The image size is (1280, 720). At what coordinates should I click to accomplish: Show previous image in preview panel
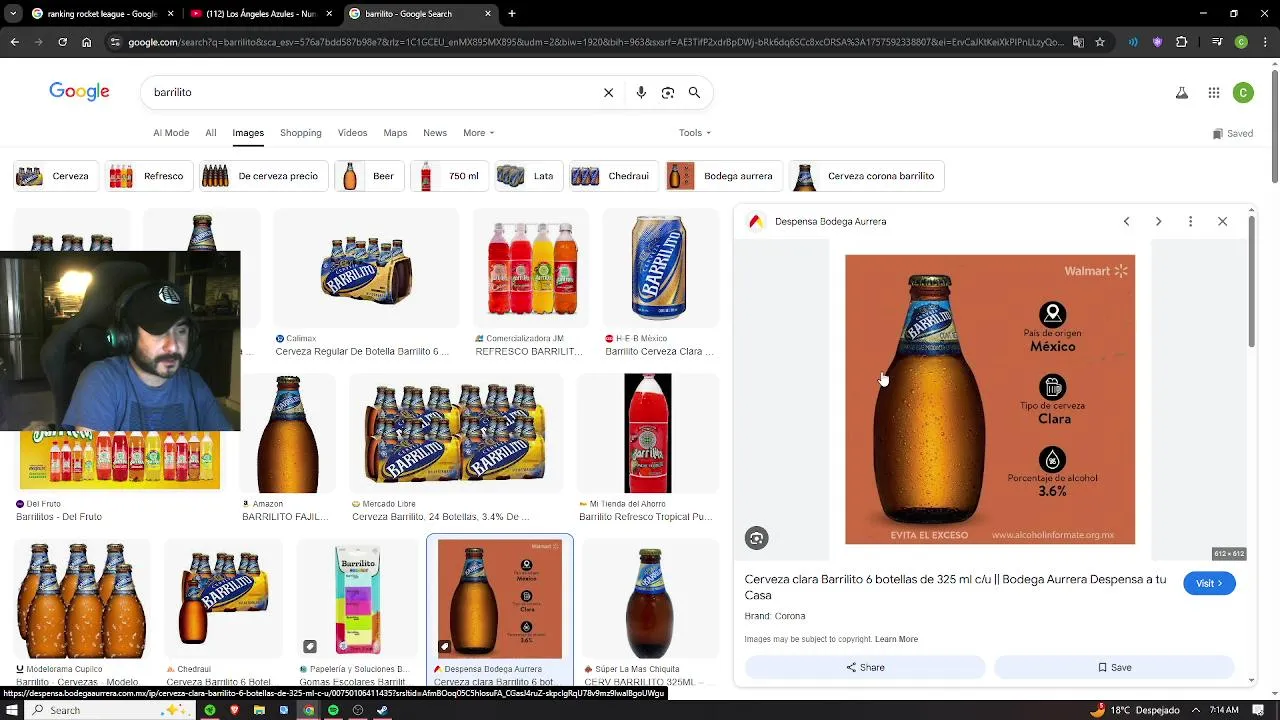click(x=1126, y=221)
